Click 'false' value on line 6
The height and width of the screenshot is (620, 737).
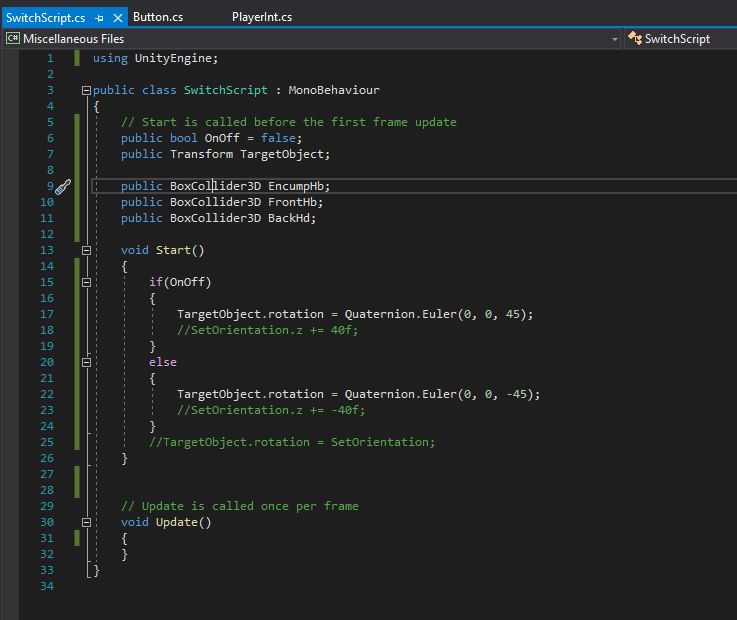pyautogui.click(x=278, y=138)
